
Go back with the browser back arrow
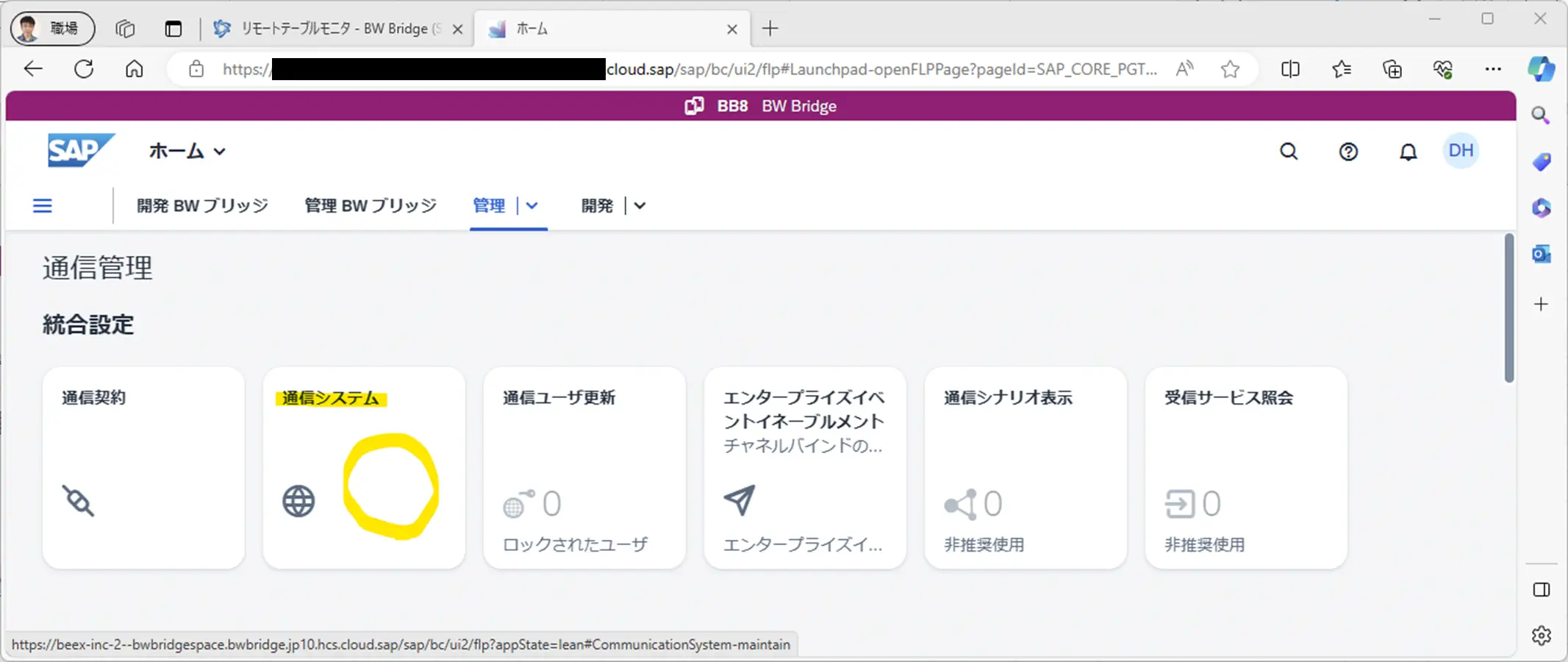tap(33, 69)
